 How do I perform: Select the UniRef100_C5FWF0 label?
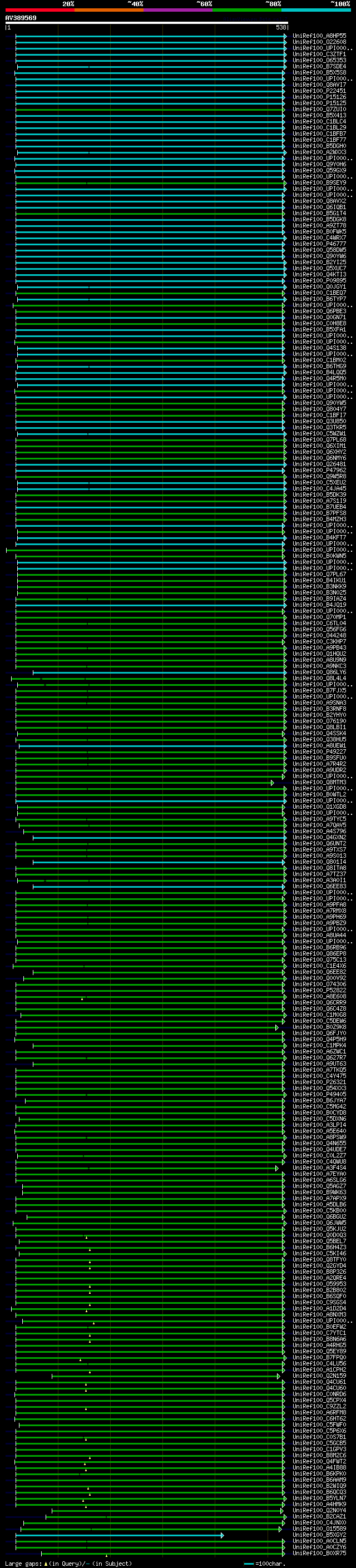[x=319, y=1424]
